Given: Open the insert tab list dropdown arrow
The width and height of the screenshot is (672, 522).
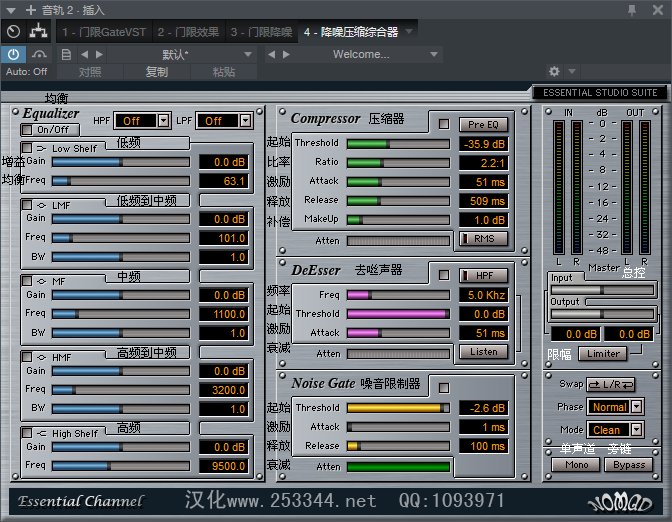Looking at the screenshot, I should 409,31.
